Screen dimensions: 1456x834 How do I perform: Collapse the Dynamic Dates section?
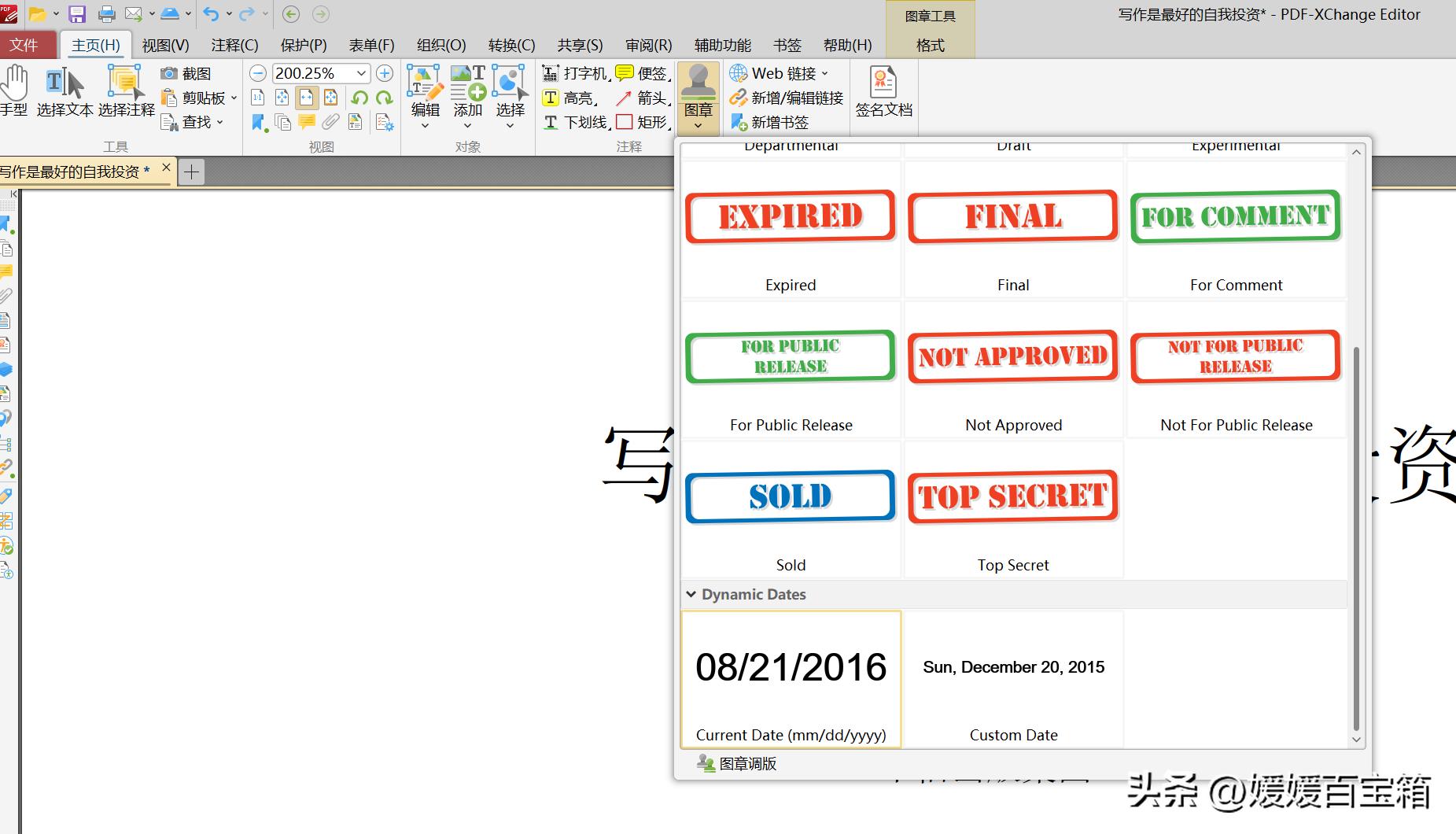click(x=691, y=595)
